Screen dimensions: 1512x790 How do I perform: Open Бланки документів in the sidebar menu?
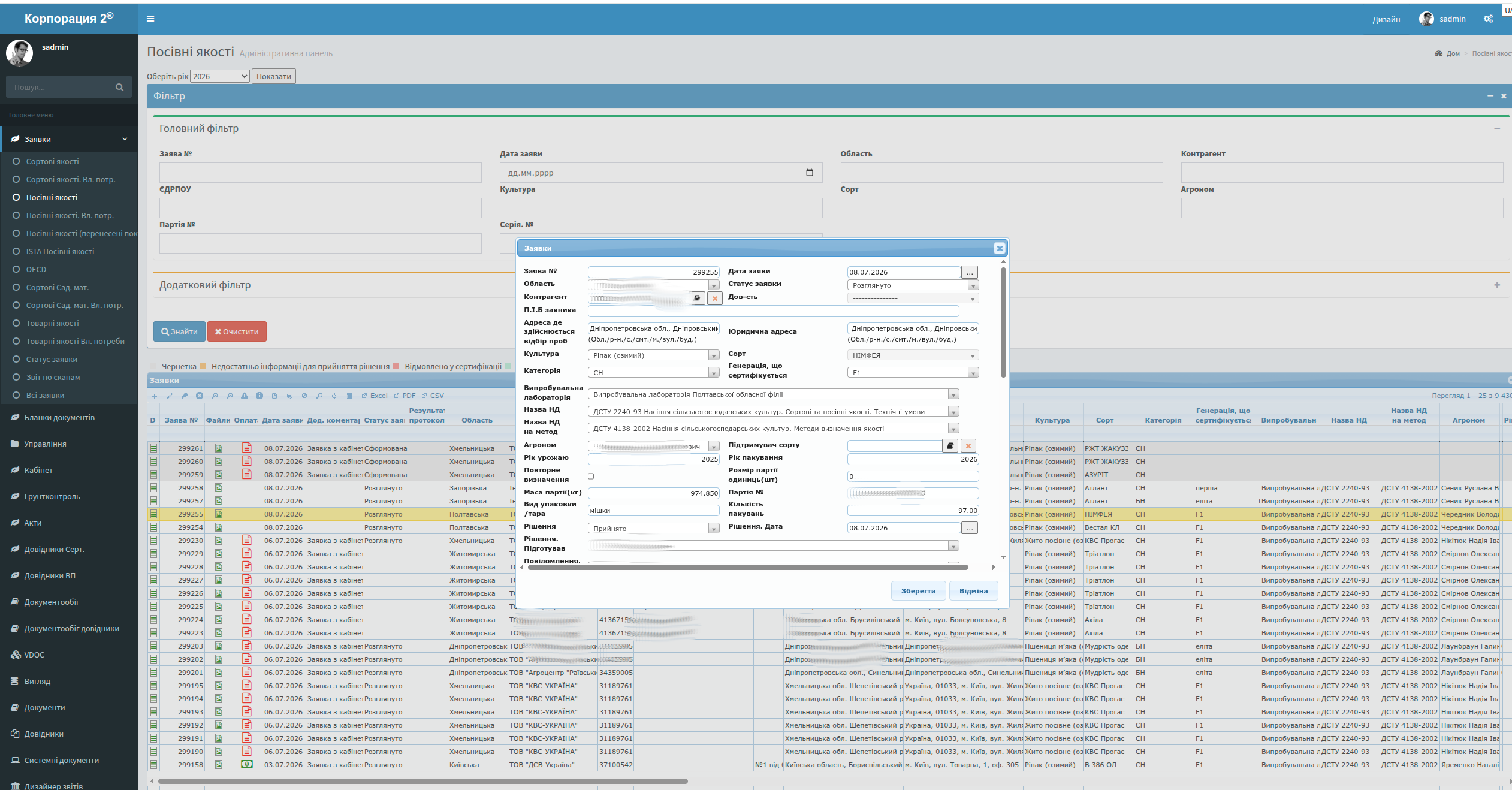[59, 417]
